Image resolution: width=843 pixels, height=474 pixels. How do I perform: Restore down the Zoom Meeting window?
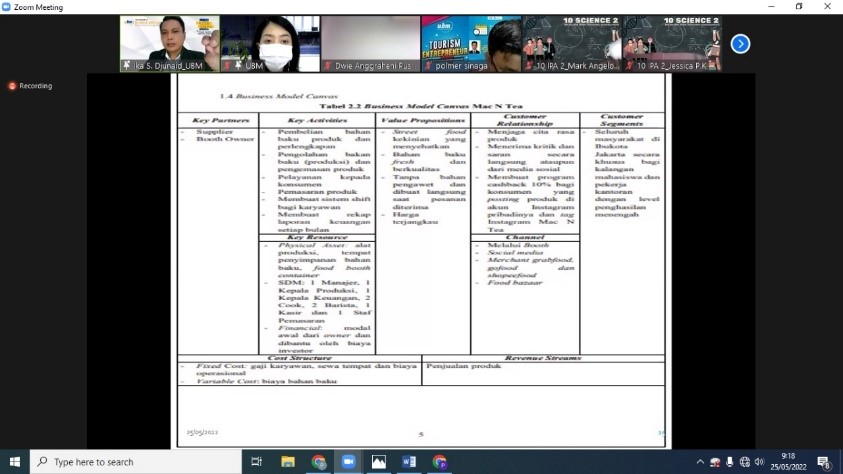click(799, 6)
